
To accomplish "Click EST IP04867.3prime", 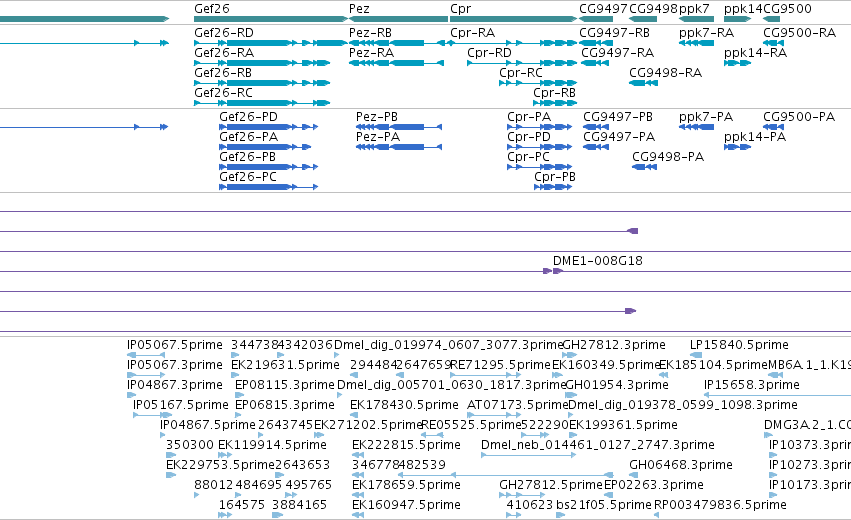I will click(x=174, y=385).
